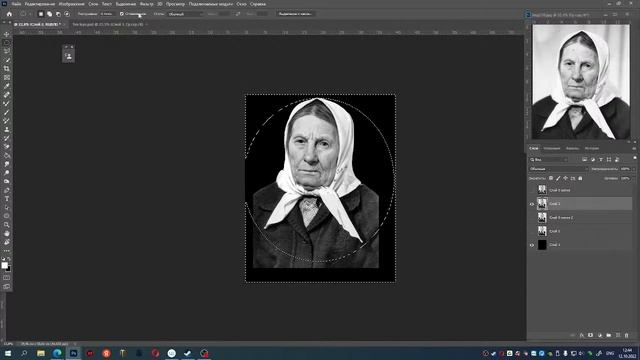The height and width of the screenshot is (360, 640).
Task: Select the Hand tool
Action: pos(7,233)
